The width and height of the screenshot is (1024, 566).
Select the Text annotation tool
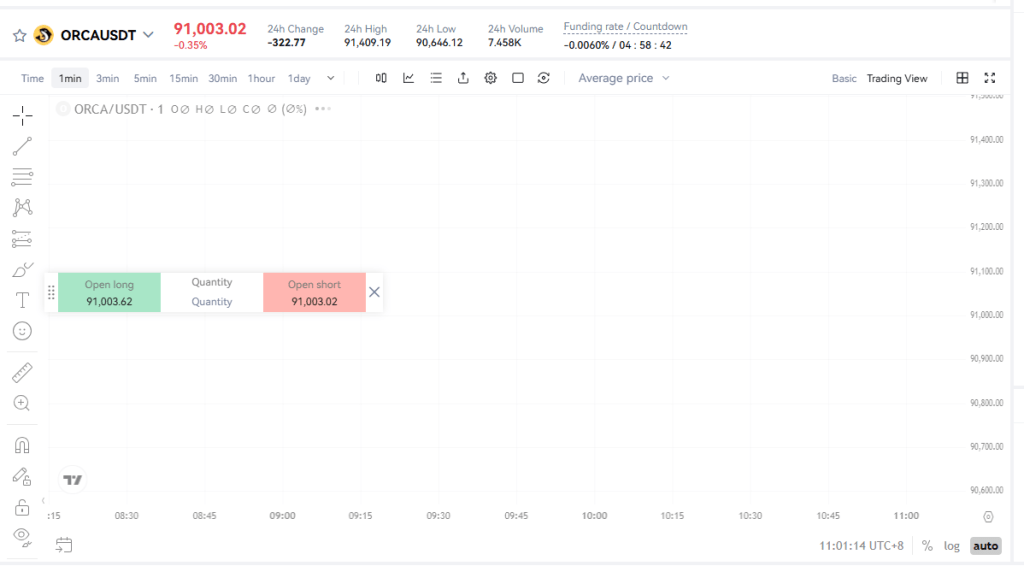[x=22, y=300]
